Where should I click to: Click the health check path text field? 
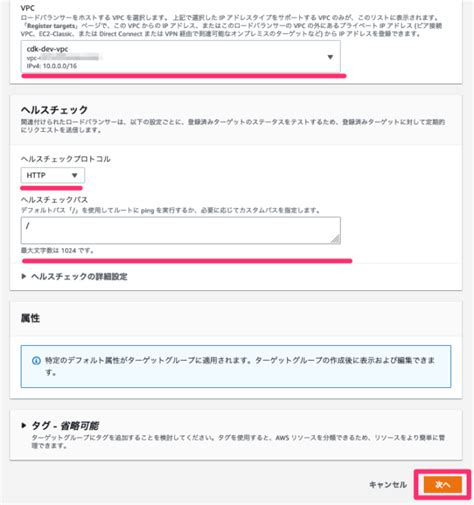181,230
